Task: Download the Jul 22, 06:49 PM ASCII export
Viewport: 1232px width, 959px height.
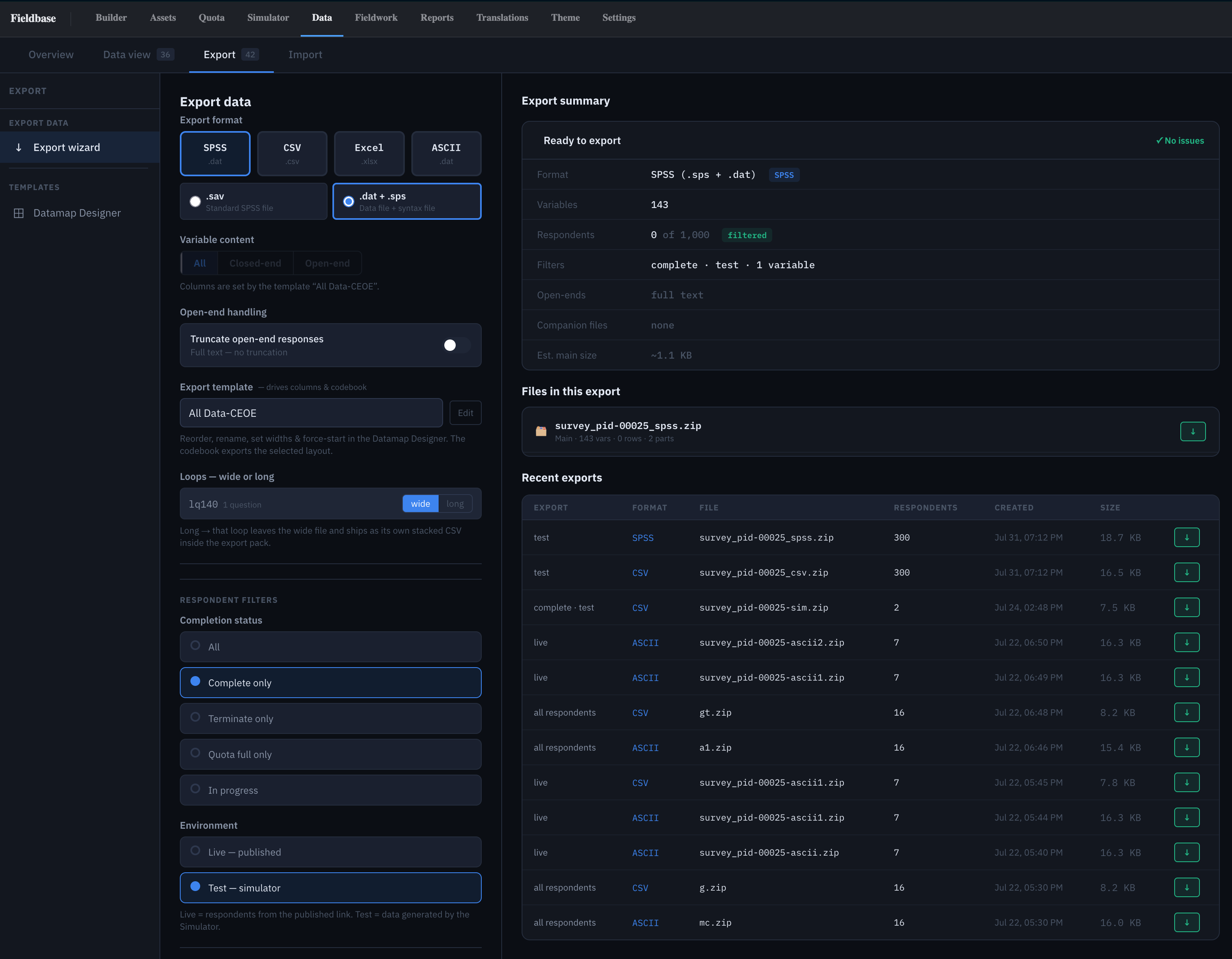Action: click(1186, 677)
